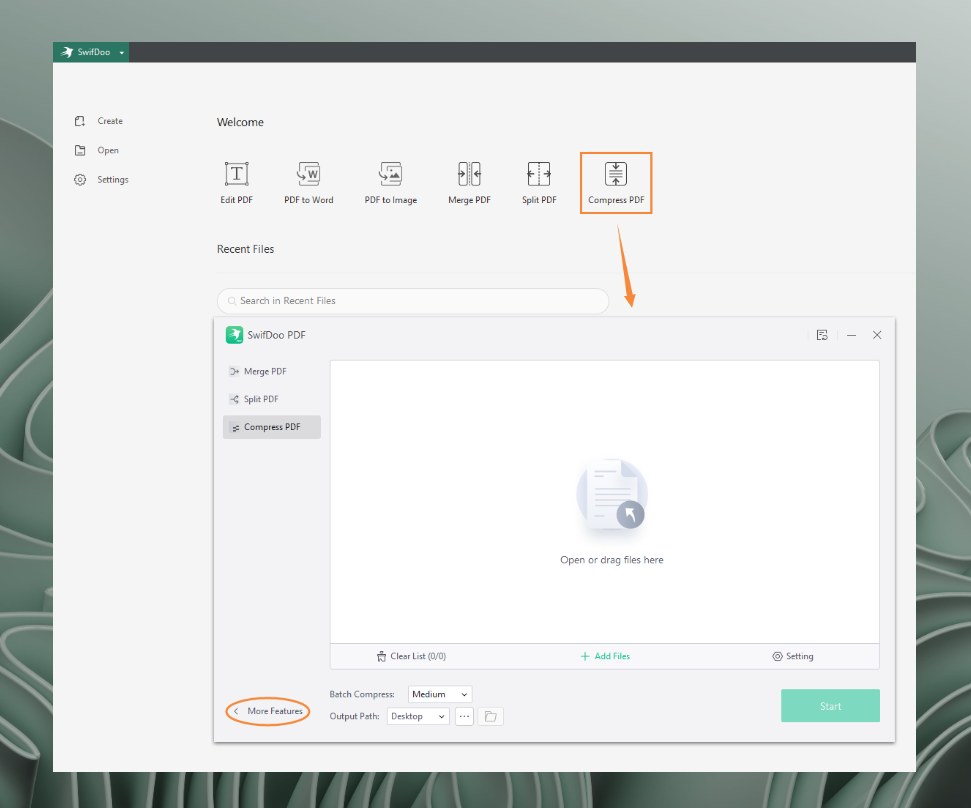Select Compress PDF in dialog sidebar
971x808 pixels.
pyautogui.click(x=272, y=427)
